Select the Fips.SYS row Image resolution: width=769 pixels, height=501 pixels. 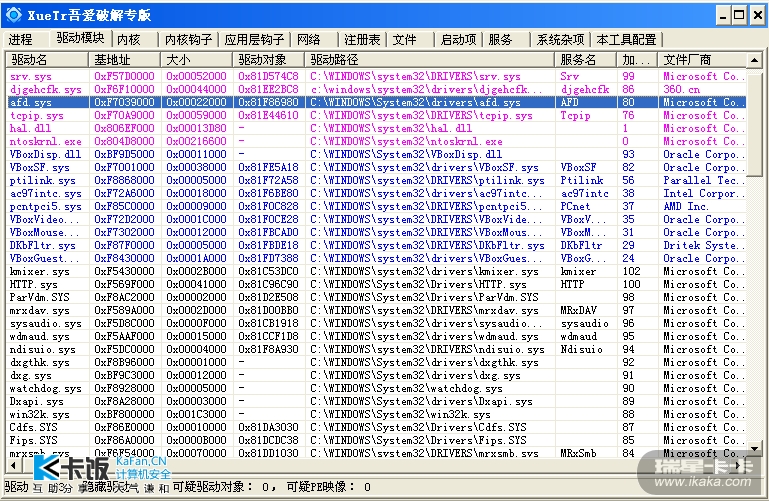tap(376, 440)
